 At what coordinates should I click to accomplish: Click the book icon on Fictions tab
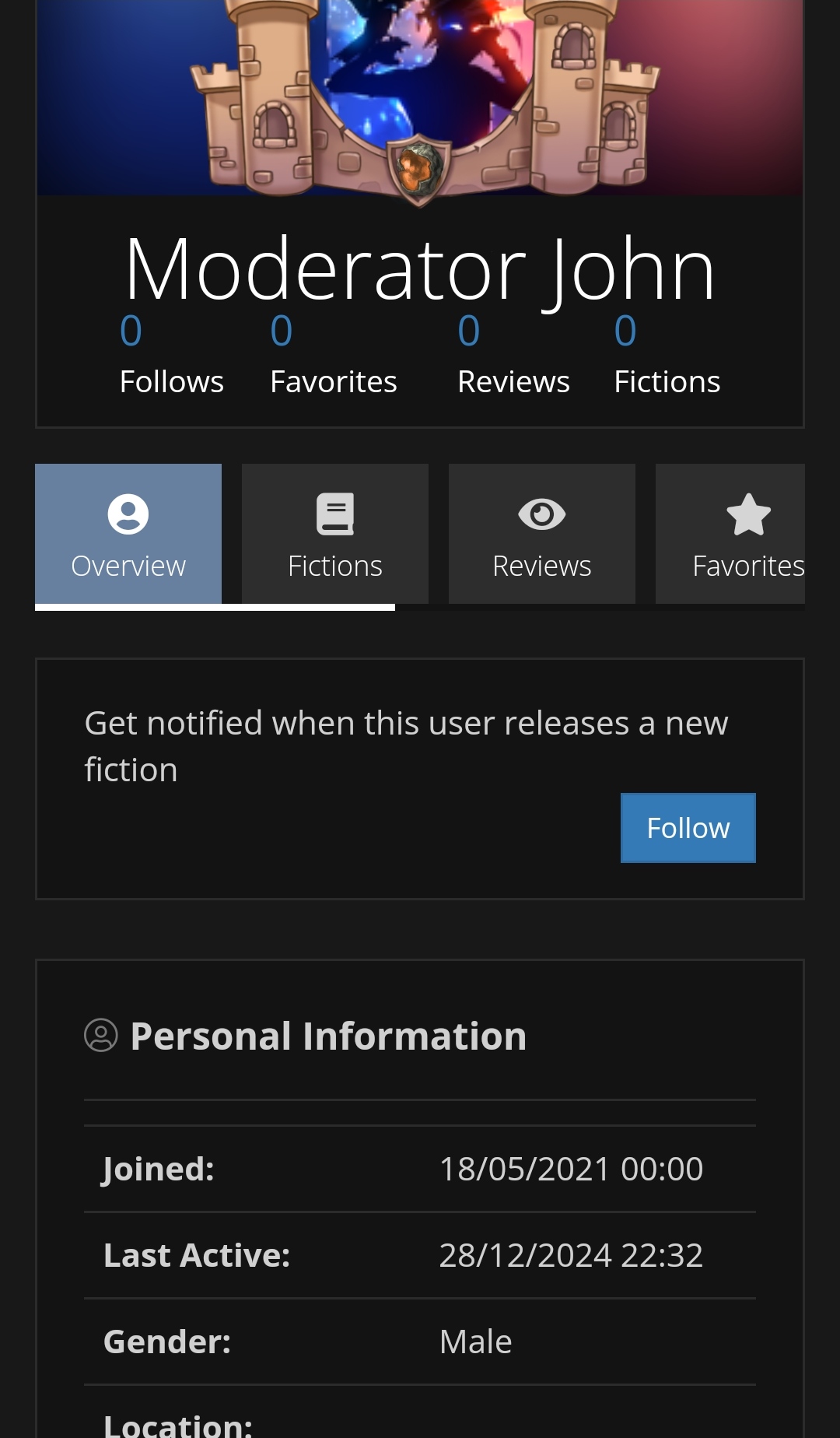[x=334, y=514]
